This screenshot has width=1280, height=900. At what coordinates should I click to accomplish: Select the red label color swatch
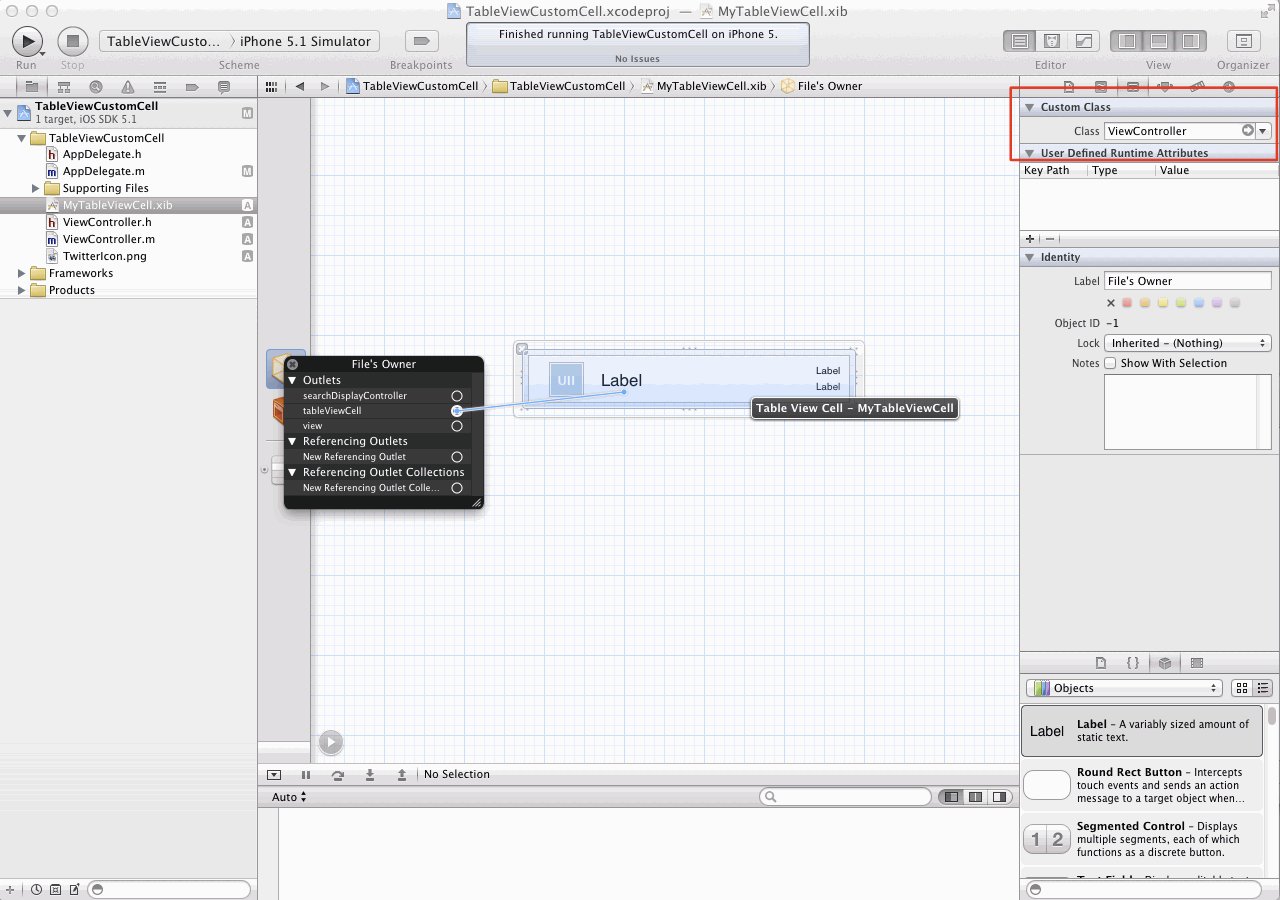pos(1127,303)
